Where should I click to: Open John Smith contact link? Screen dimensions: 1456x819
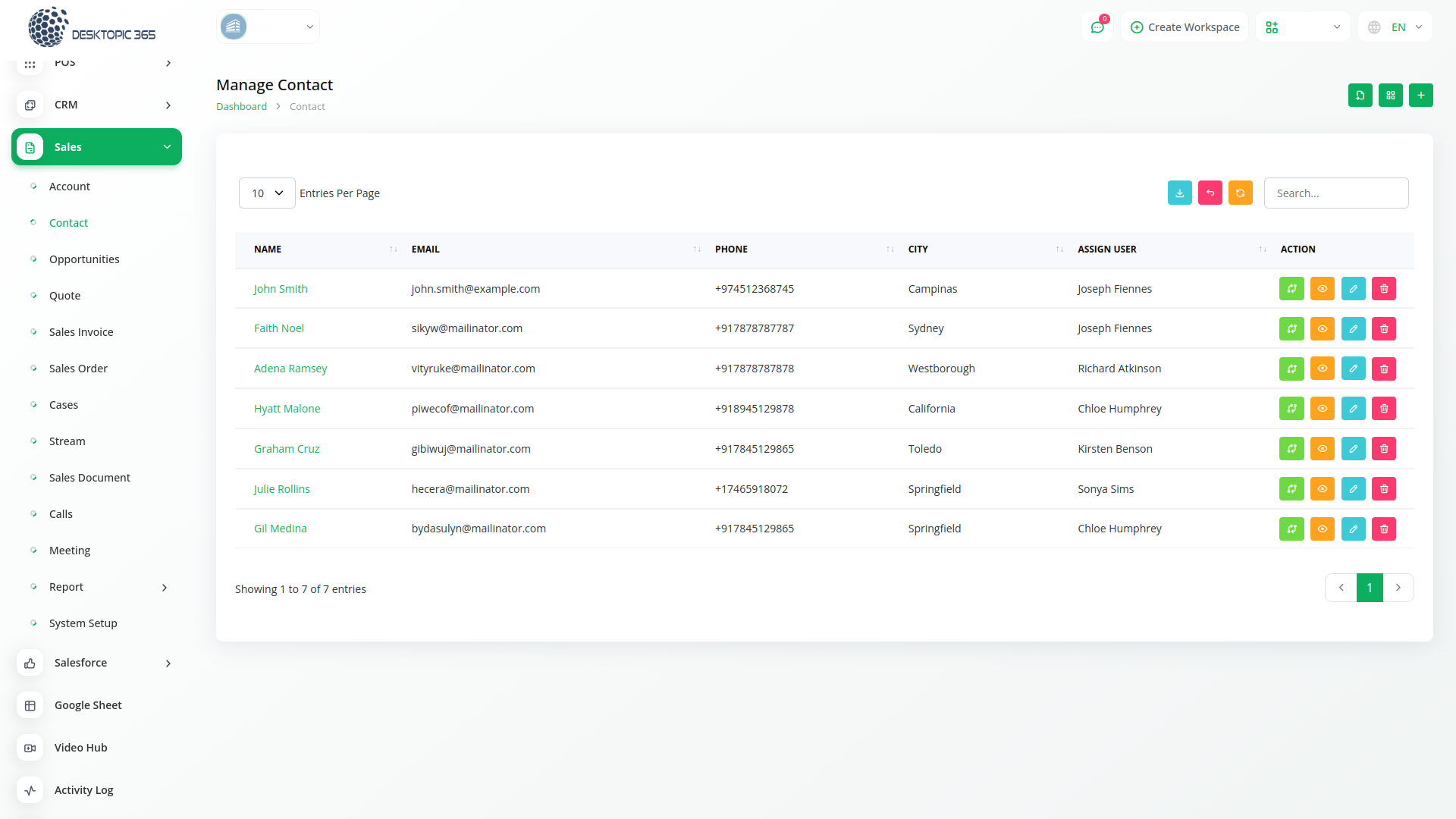pyautogui.click(x=281, y=289)
